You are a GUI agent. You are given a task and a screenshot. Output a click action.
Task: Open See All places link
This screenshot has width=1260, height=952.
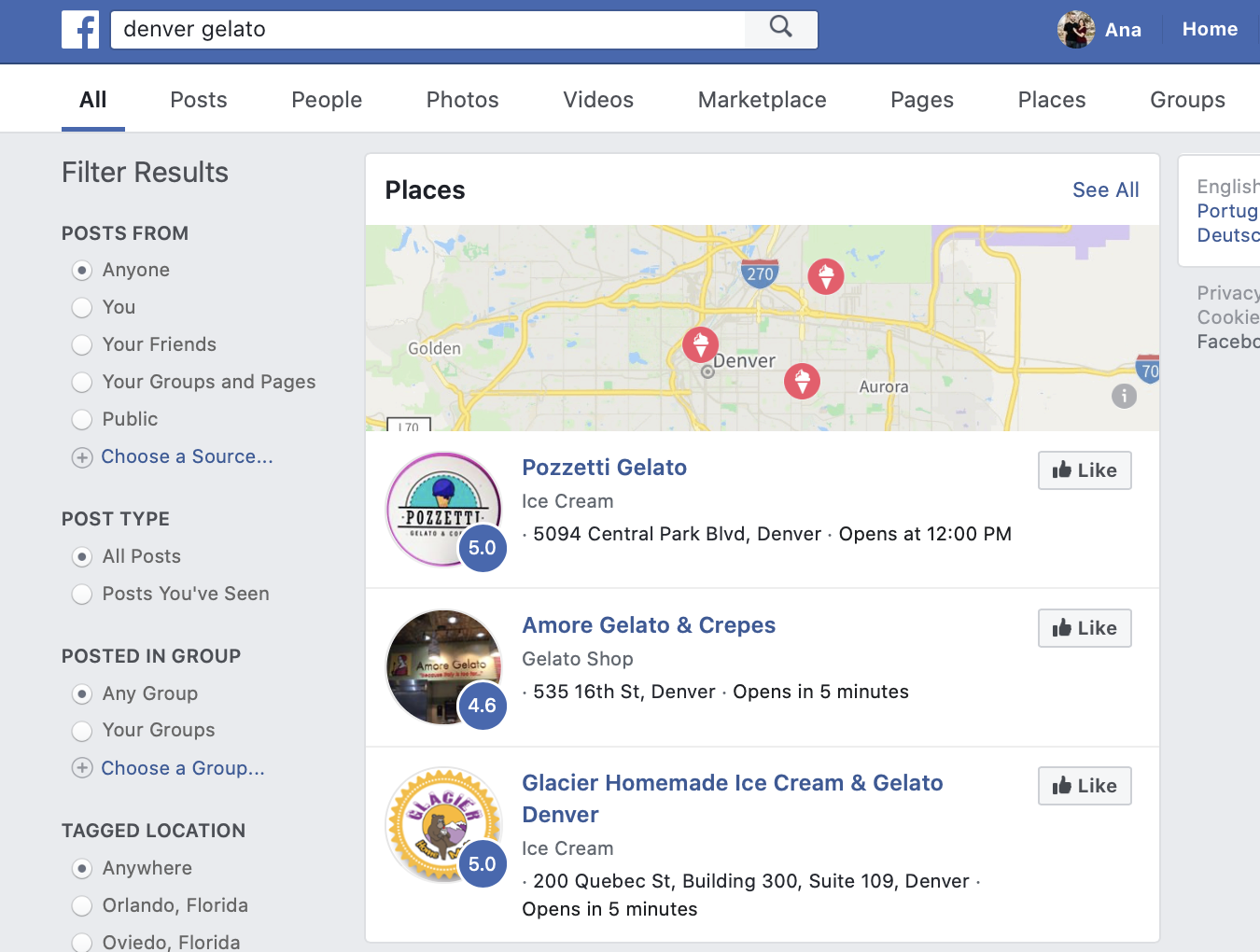(1106, 189)
